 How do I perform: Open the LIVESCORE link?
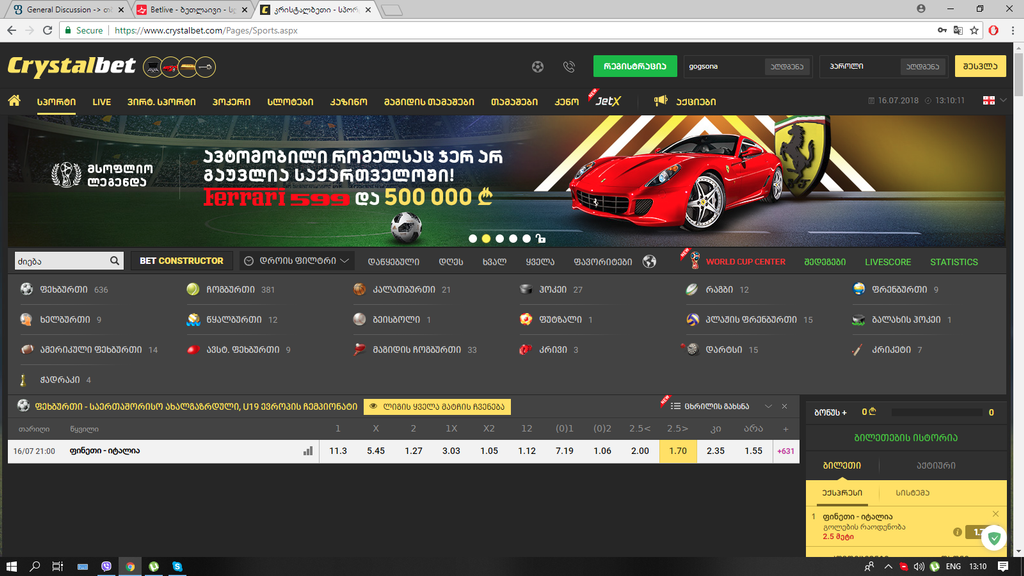tap(888, 262)
